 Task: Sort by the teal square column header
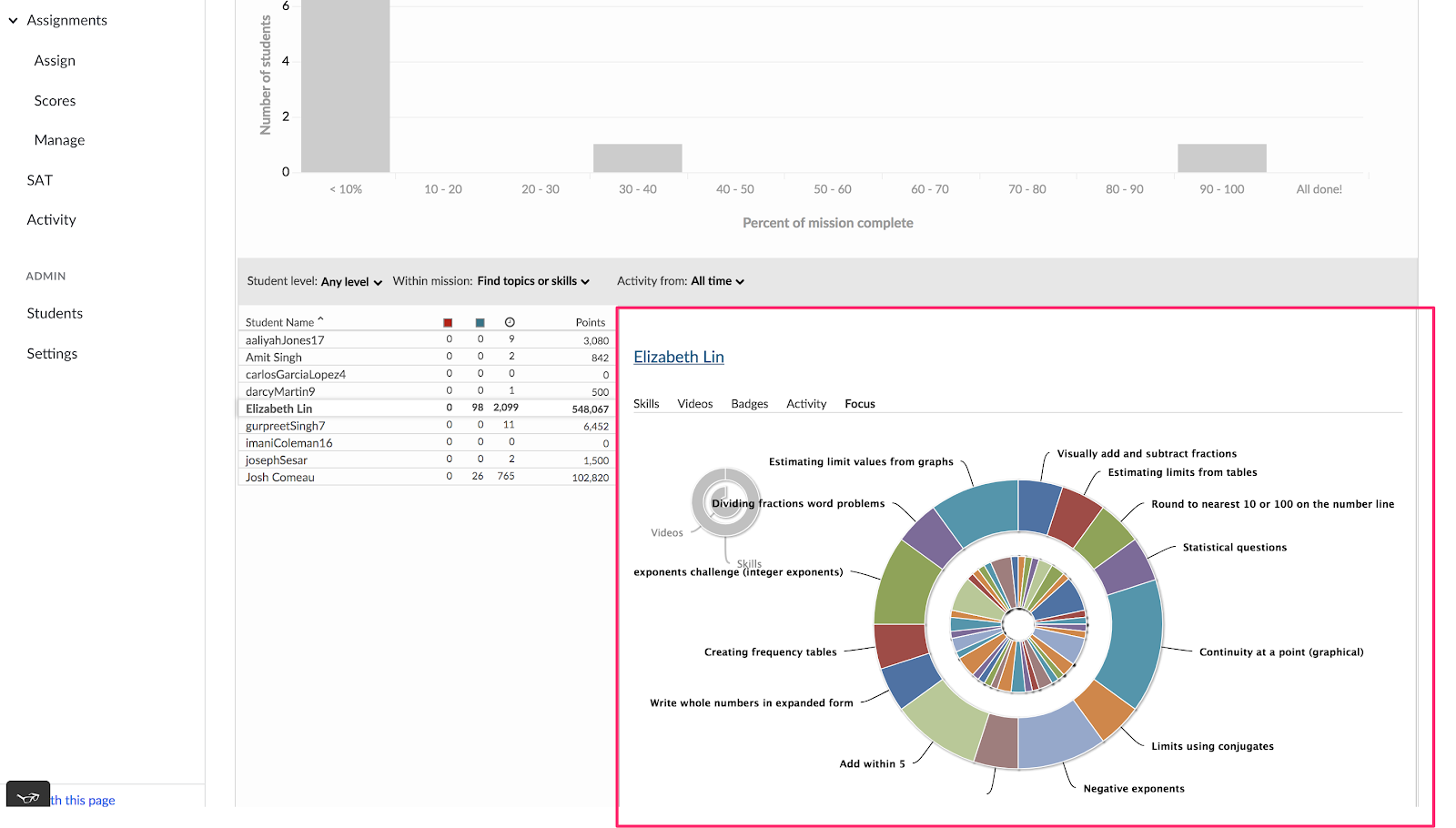[480, 323]
